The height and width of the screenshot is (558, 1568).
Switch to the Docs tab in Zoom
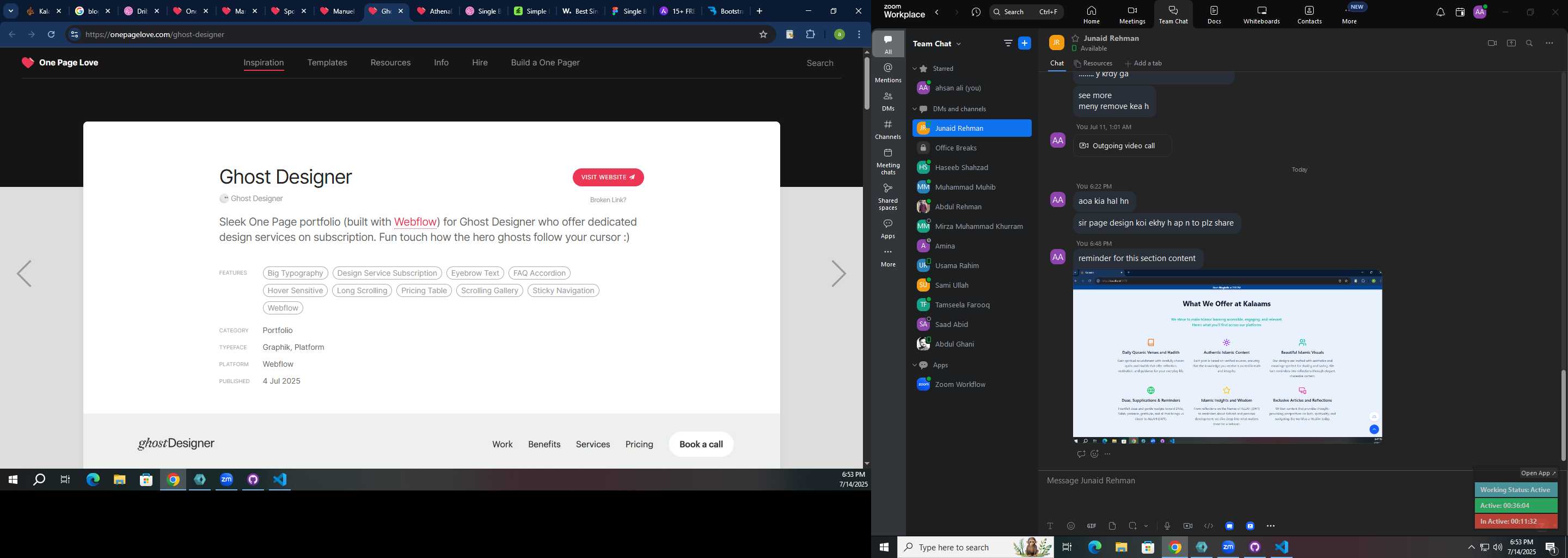(x=1214, y=15)
